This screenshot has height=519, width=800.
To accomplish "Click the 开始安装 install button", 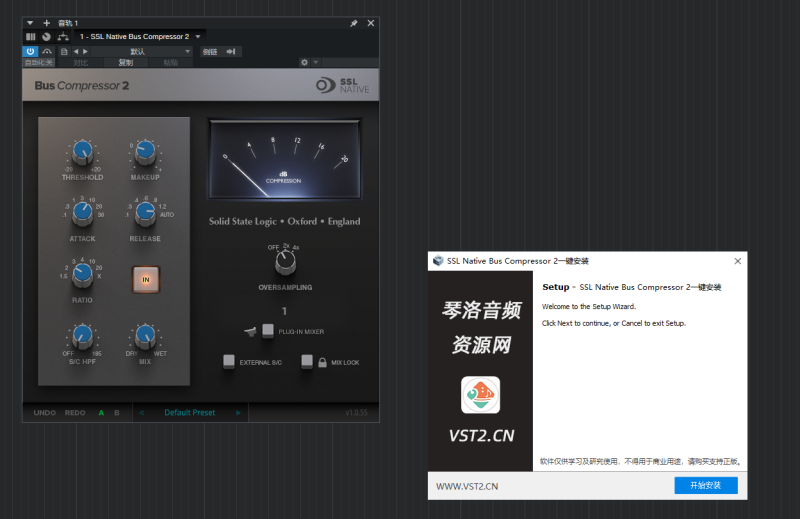I will click(x=705, y=485).
